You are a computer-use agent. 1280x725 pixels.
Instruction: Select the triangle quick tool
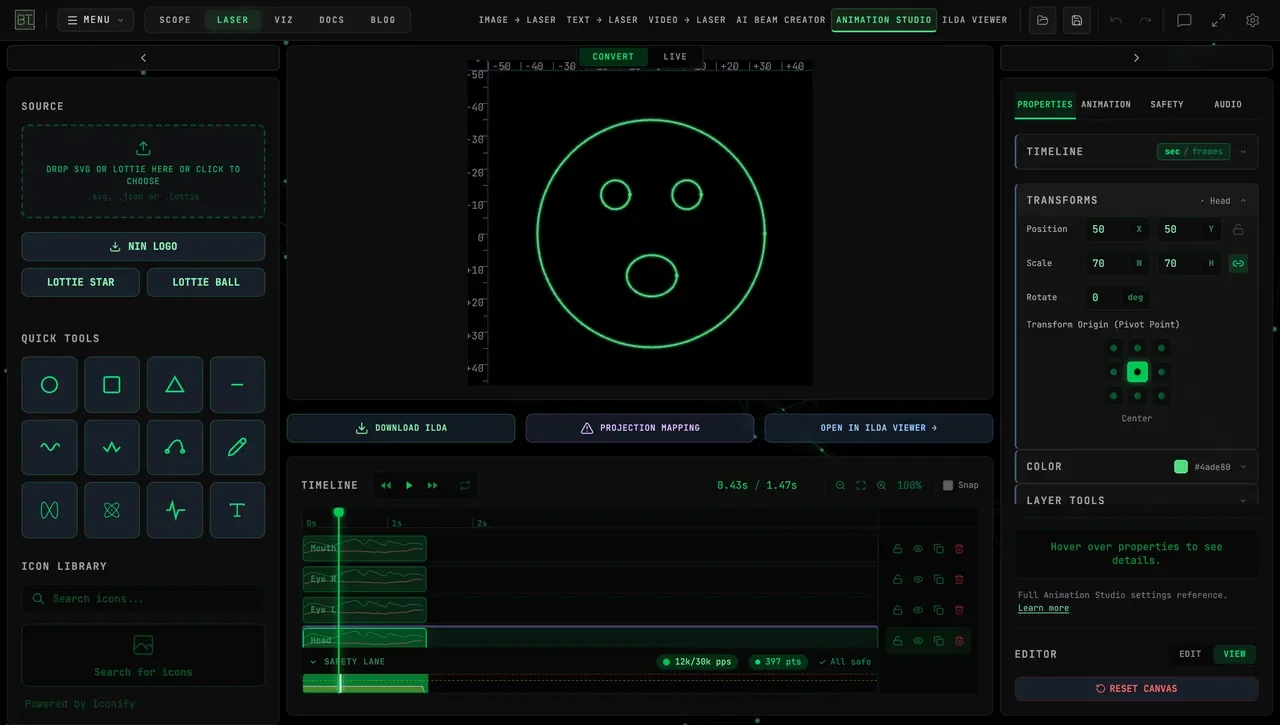(175, 385)
